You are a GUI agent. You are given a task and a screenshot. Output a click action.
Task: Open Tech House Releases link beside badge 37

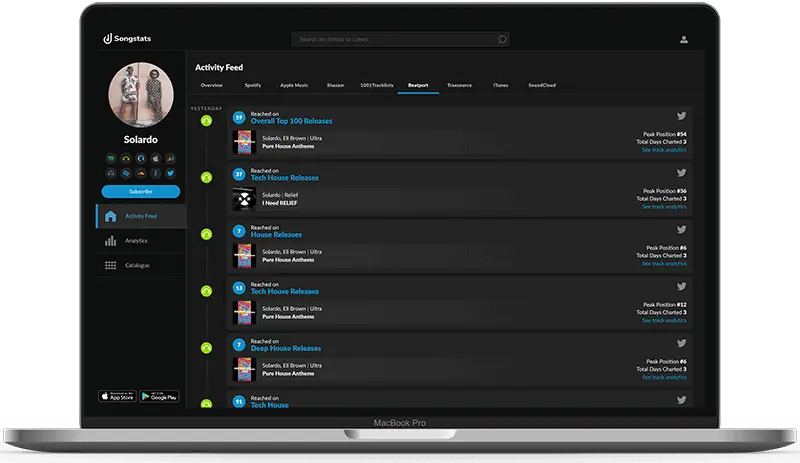tap(284, 178)
